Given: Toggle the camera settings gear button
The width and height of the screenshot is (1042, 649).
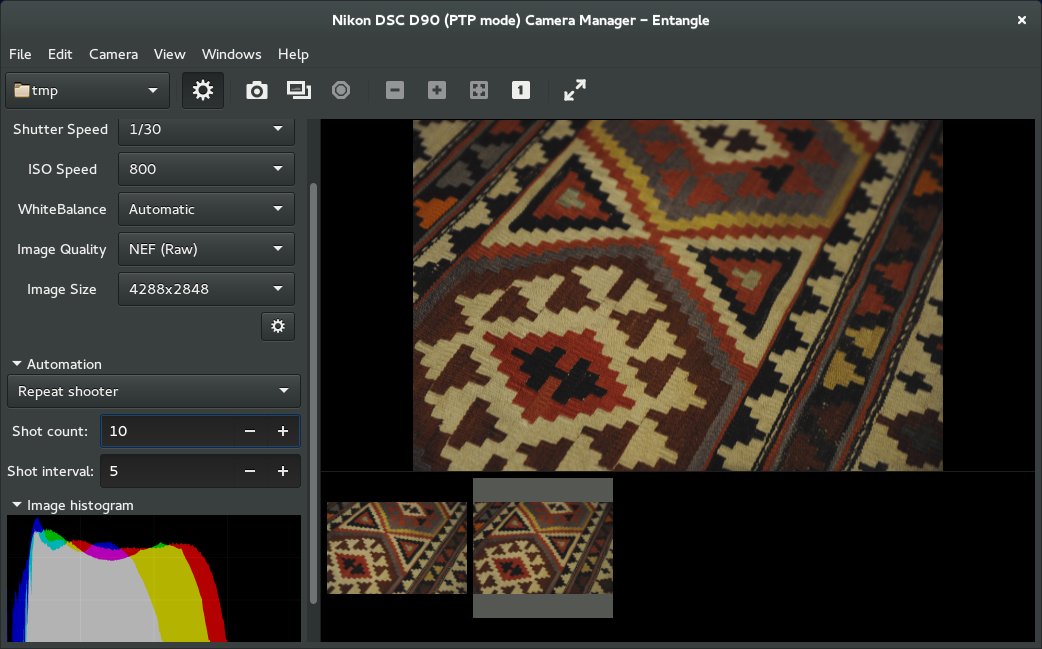Looking at the screenshot, I should click(x=203, y=90).
